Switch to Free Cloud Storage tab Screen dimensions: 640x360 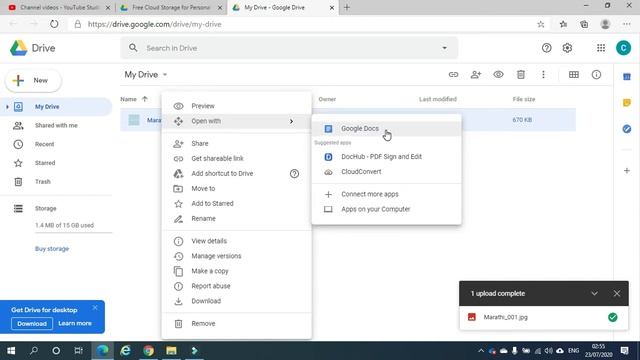pos(171,7)
